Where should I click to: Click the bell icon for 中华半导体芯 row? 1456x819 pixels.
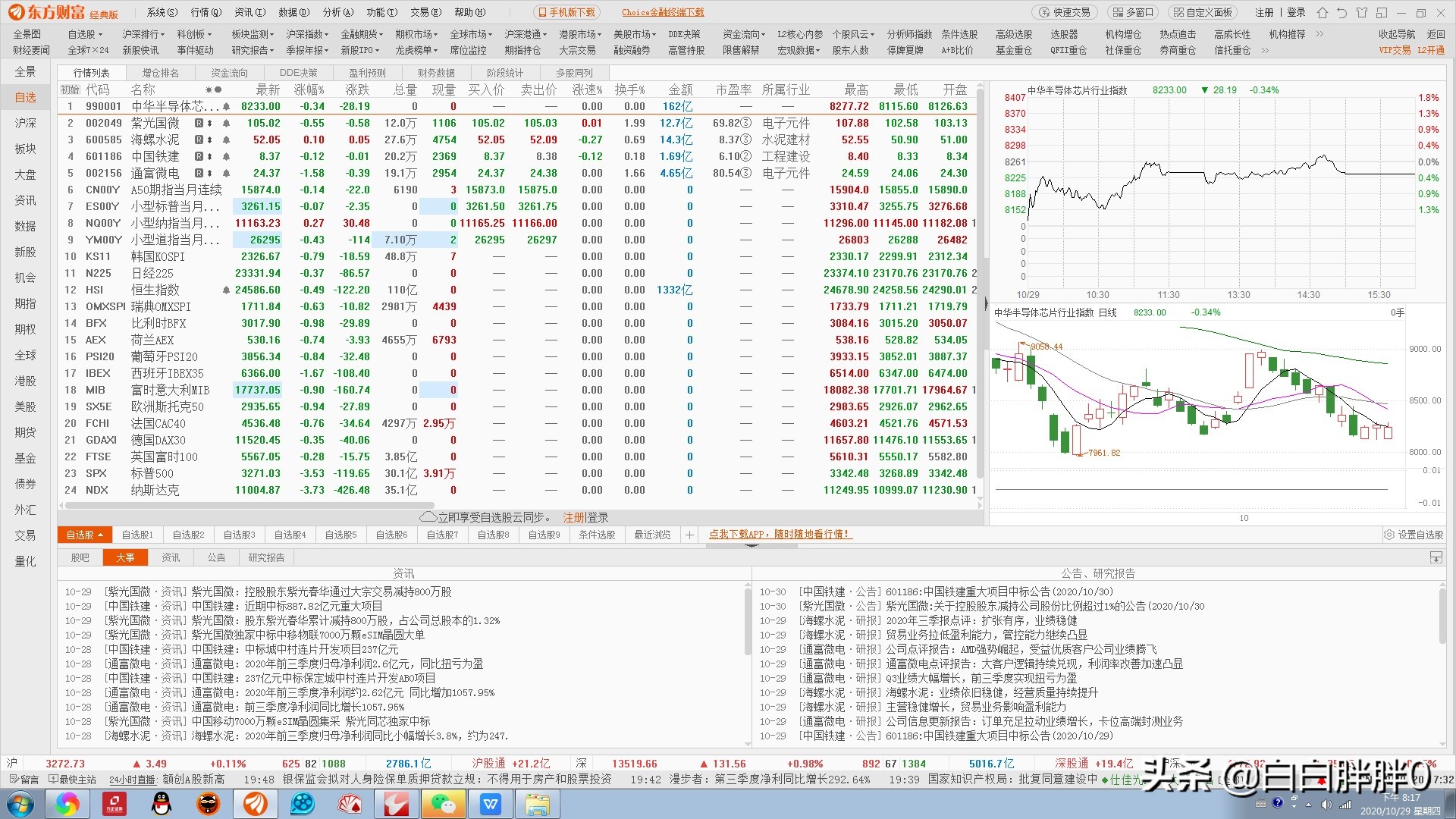coord(226,106)
